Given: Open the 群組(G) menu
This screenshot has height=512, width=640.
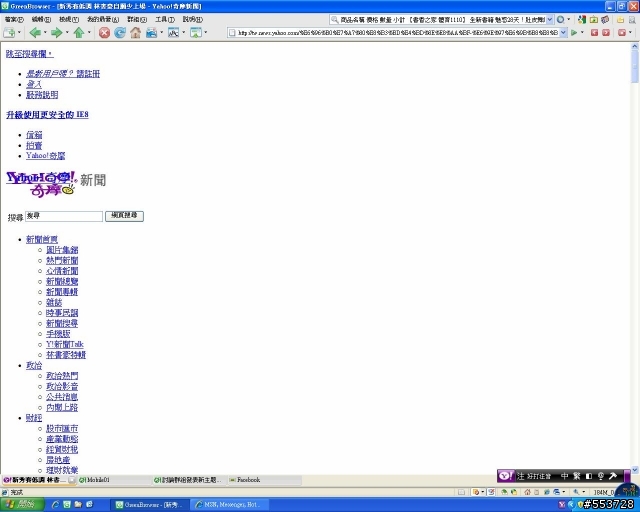Looking at the screenshot, I should (x=137, y=19).
